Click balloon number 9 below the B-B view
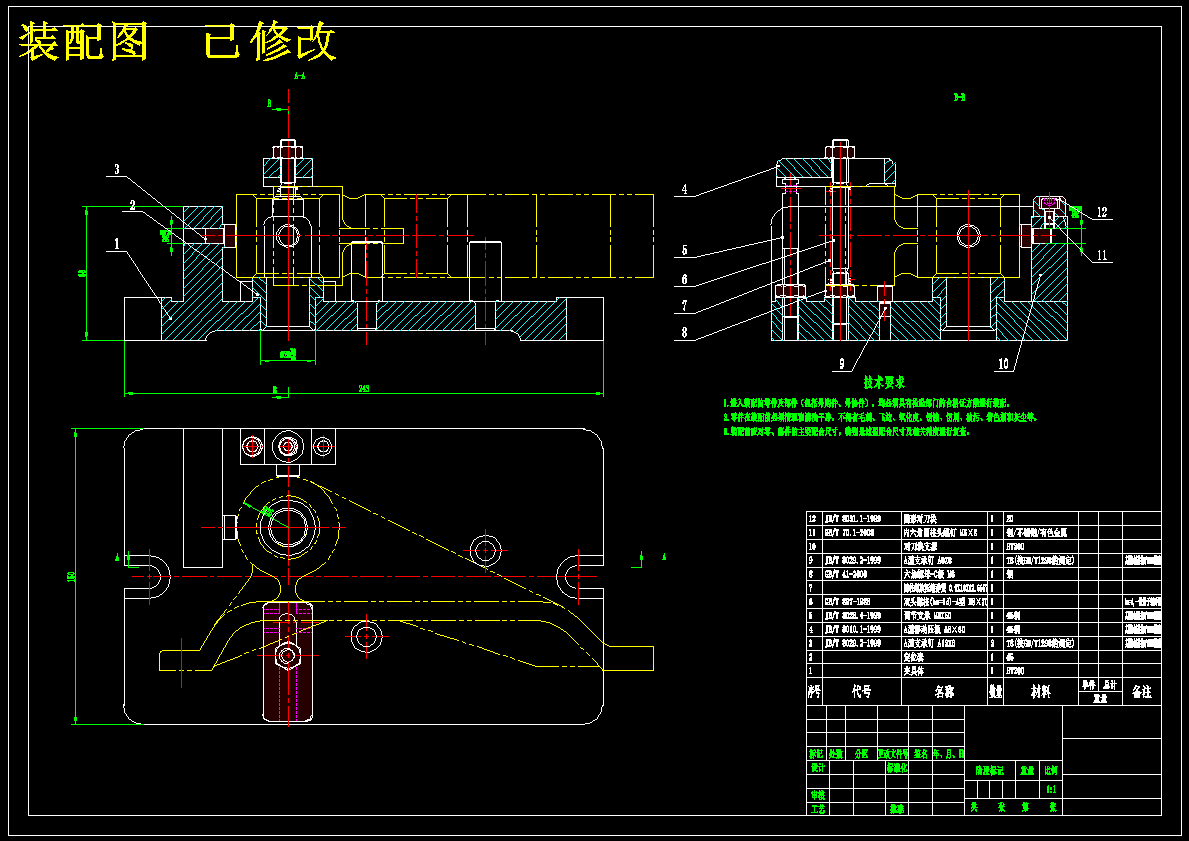The width and height of the screenshot is (1189, 841). (x=841, y=365)
